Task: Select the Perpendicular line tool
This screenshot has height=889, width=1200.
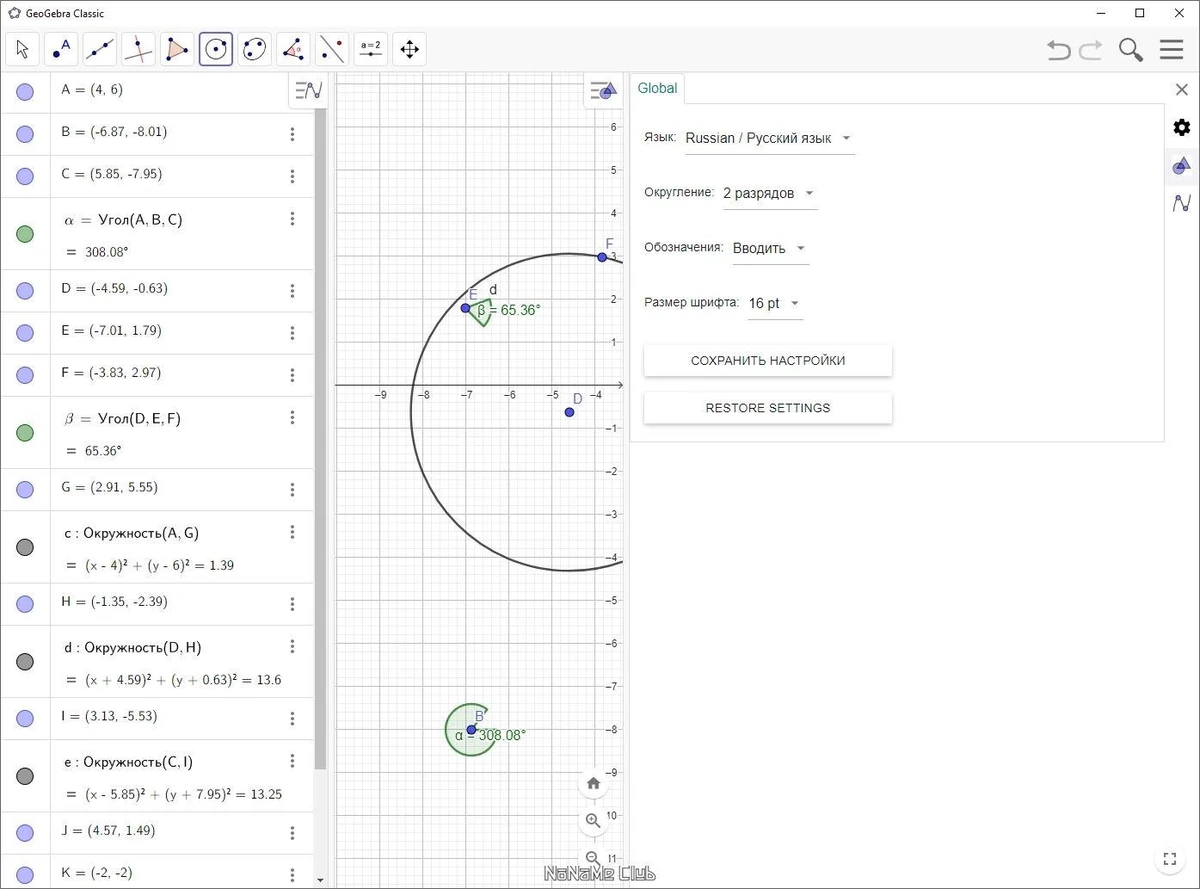Action: (139, 49)
